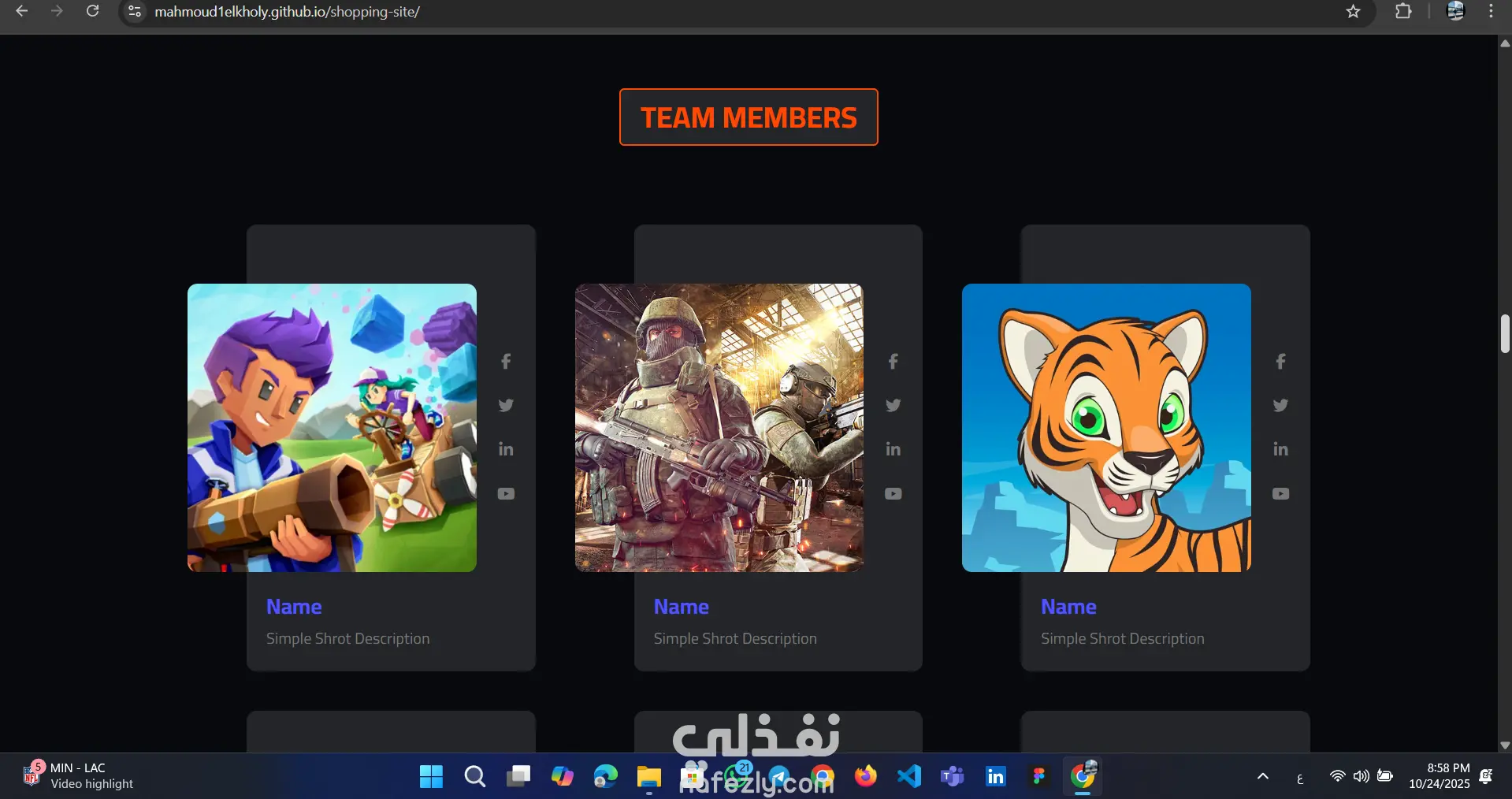Click the LinkedIn icon beside the soldiers image
This screenshot has width=1512, height=799.
(x=893, y=449)
